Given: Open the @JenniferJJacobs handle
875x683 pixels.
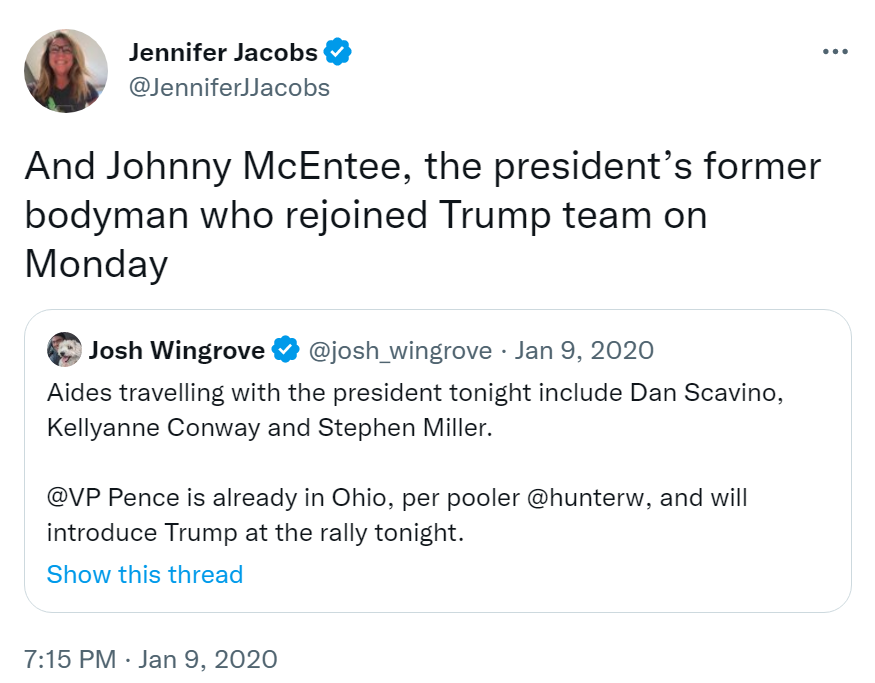Looking at the screenshot, I should 229,88.
